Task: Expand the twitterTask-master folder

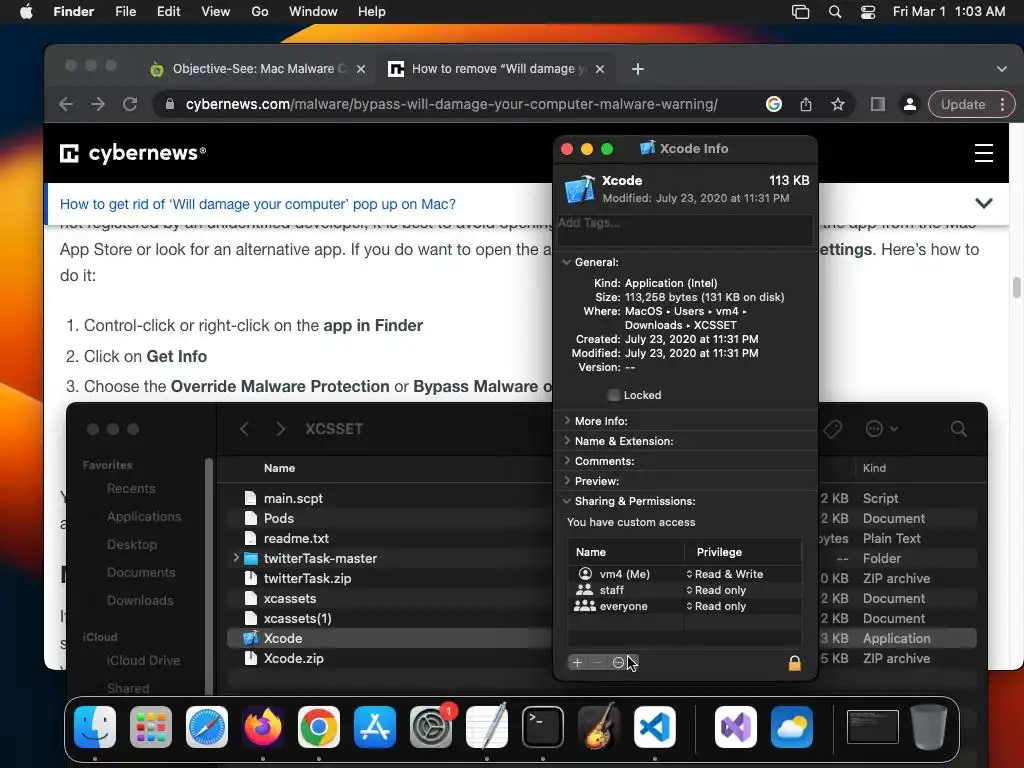Action: click(x=236, y=558)
